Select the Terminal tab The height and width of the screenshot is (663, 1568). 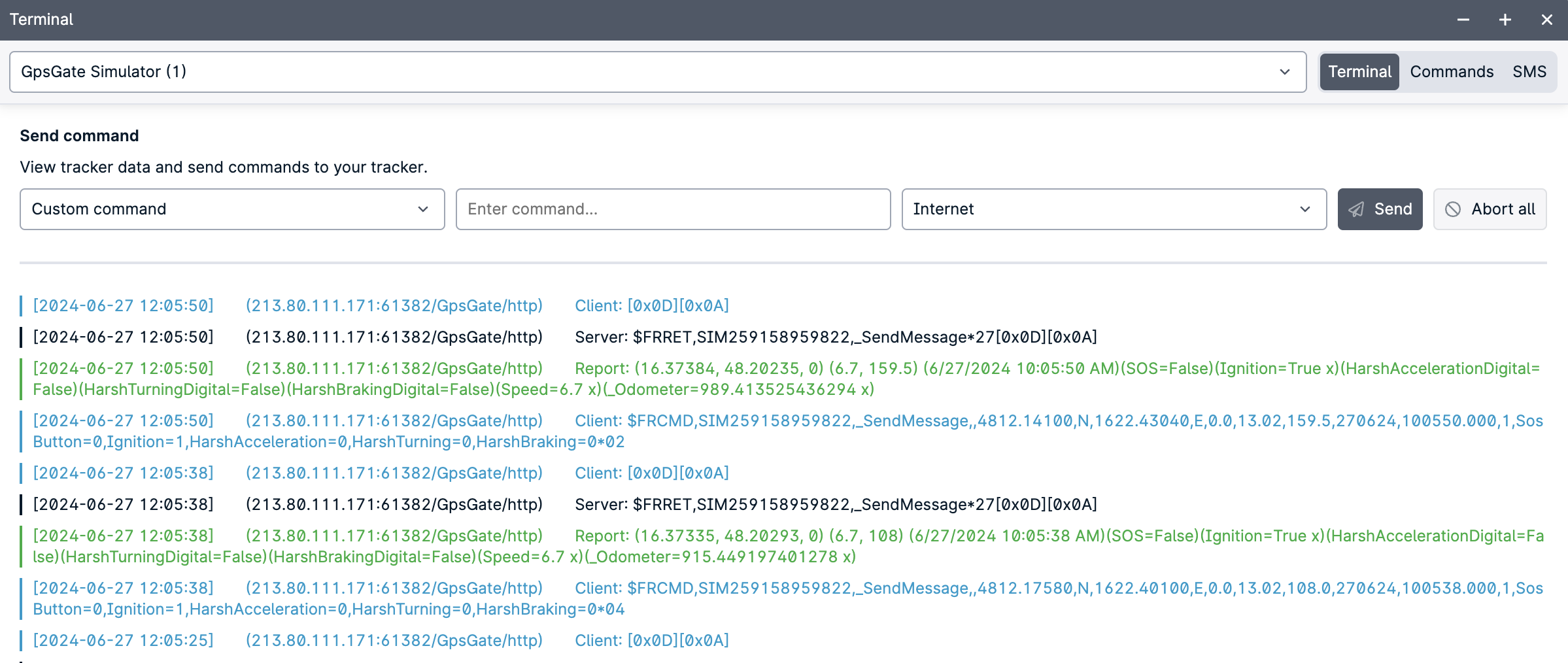pyautogui.click(x=1359, y=72)
